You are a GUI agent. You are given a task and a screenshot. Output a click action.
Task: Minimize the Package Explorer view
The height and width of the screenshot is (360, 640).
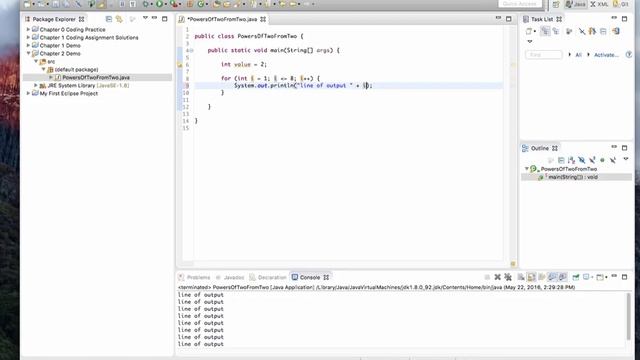[154, 18]
